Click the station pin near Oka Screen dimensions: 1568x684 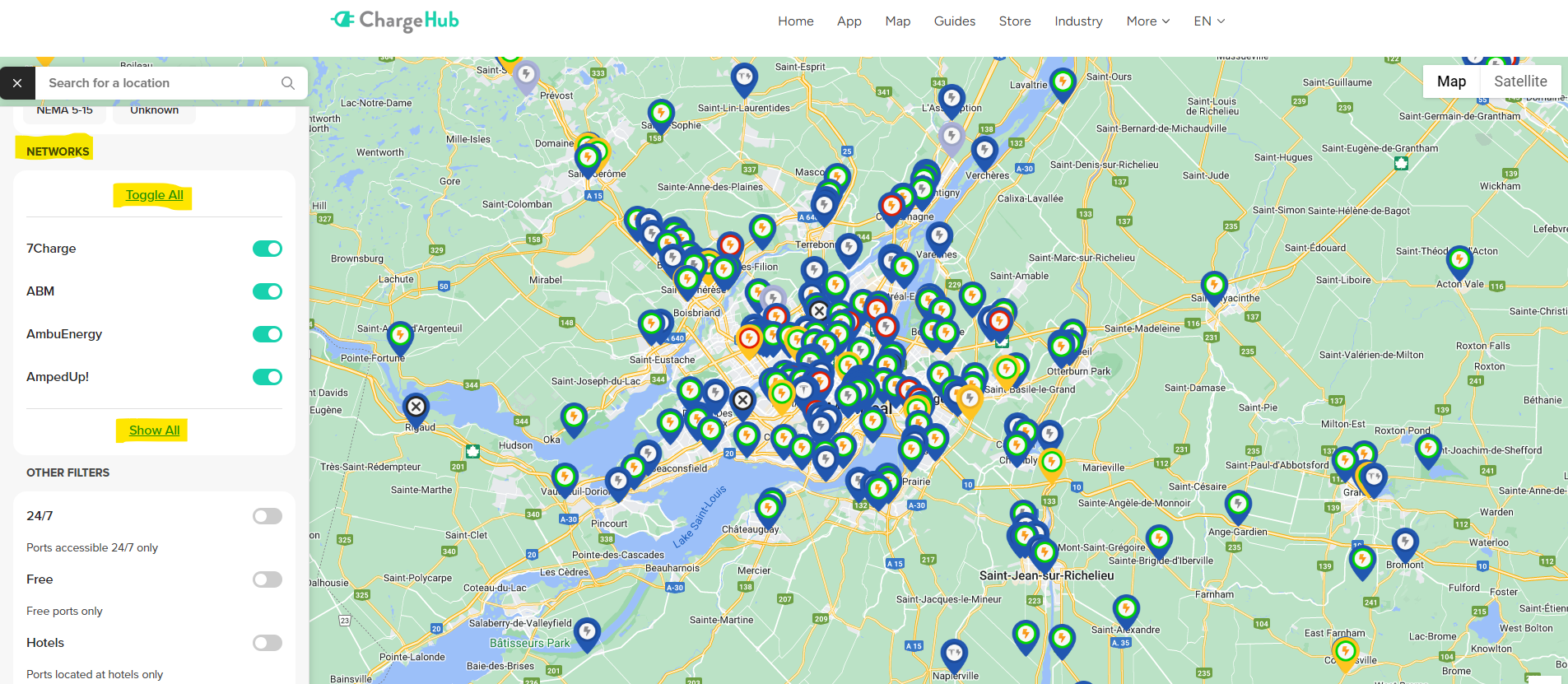[x=574, y=420]
